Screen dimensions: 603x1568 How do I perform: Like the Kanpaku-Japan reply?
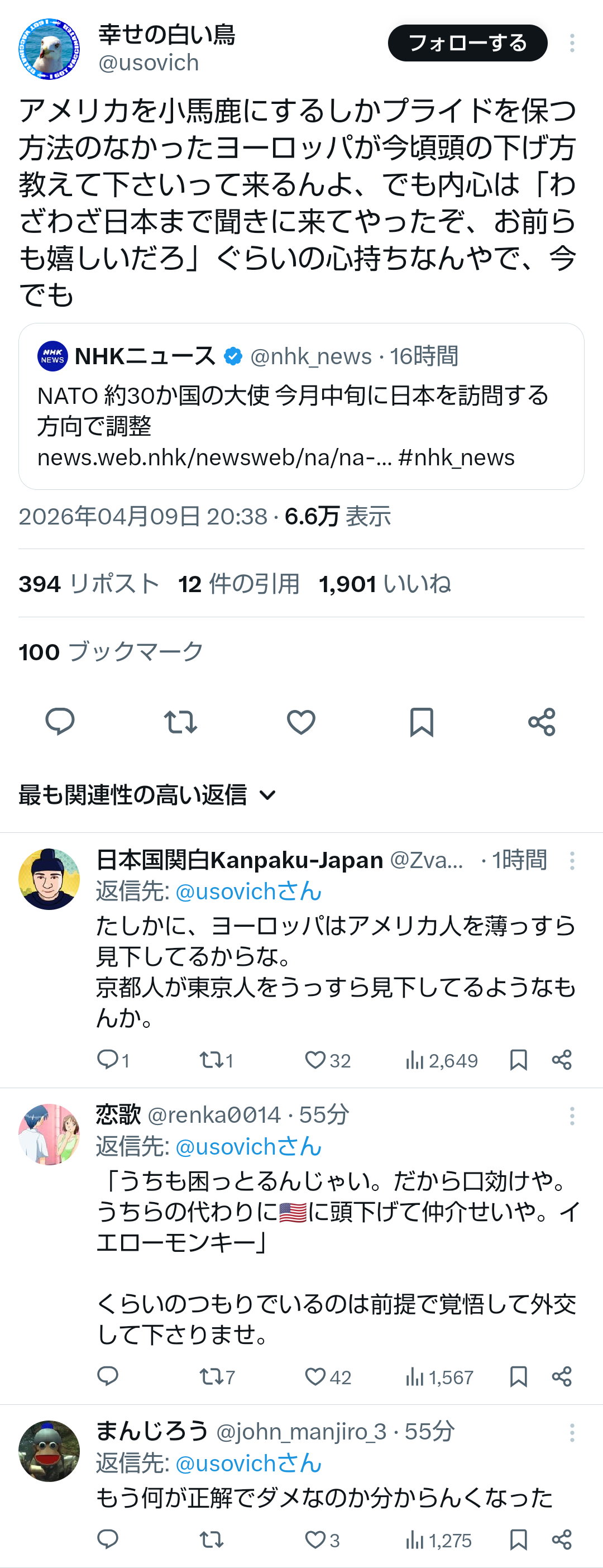(x=315, y=1060)
